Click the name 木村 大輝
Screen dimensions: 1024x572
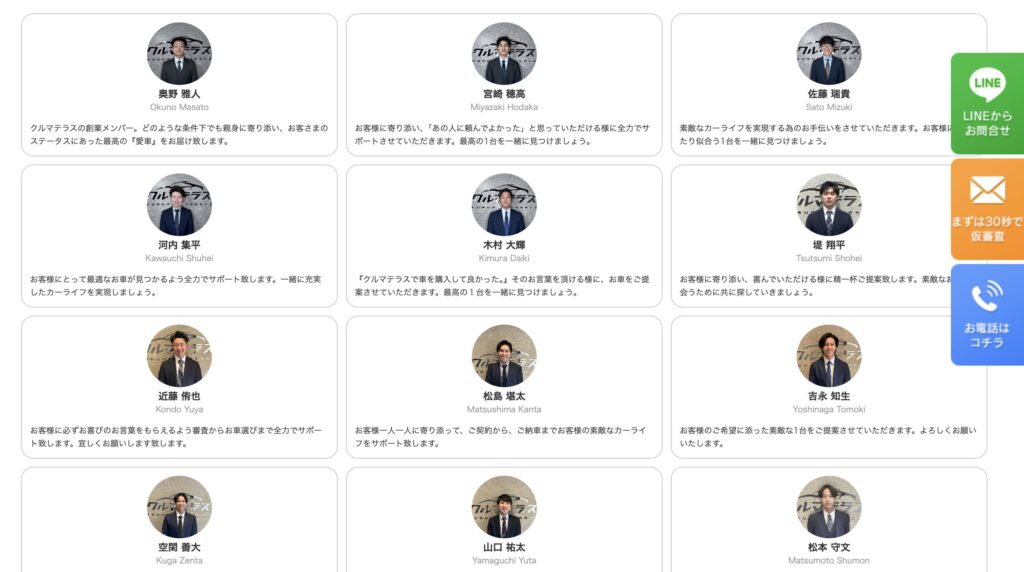pyautogui.click(x=504, y=245)
